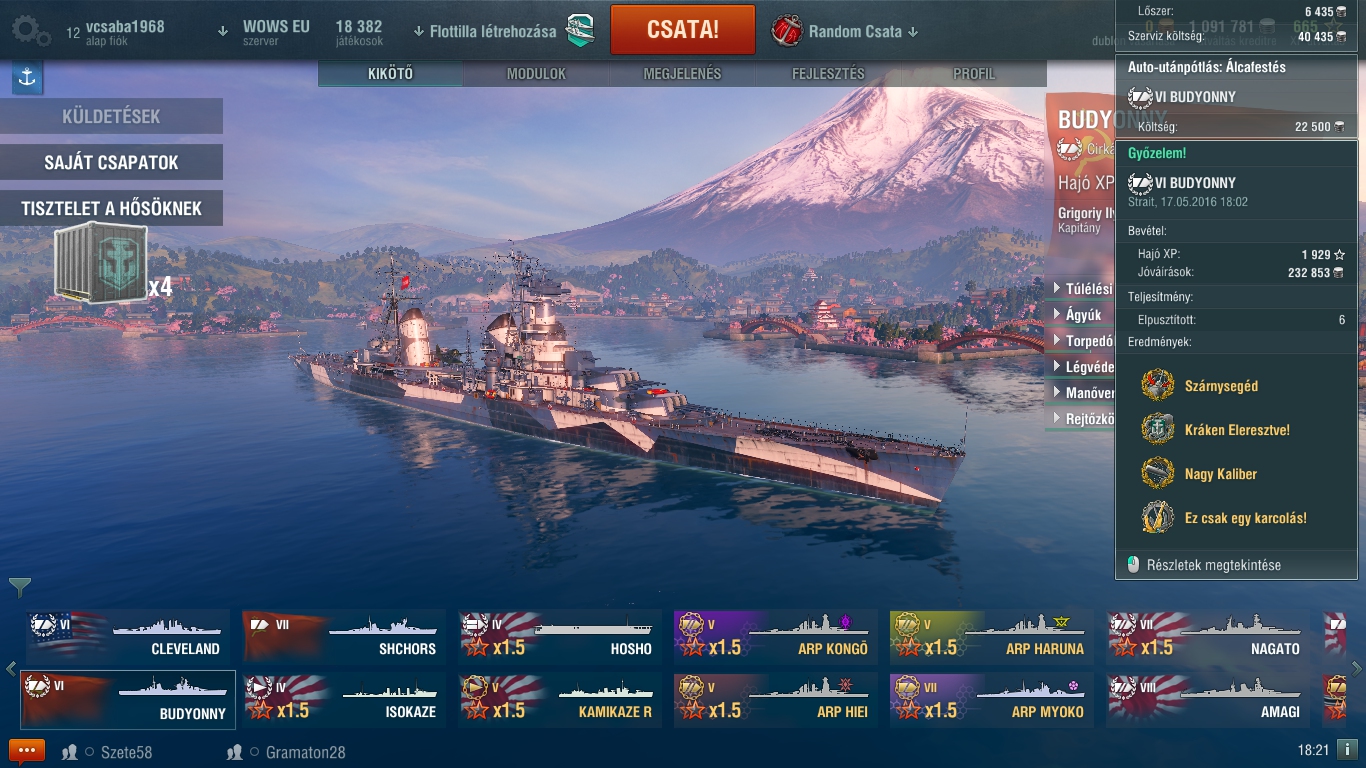Switch to the FEJLESZTÉS tab

point(828,74)
